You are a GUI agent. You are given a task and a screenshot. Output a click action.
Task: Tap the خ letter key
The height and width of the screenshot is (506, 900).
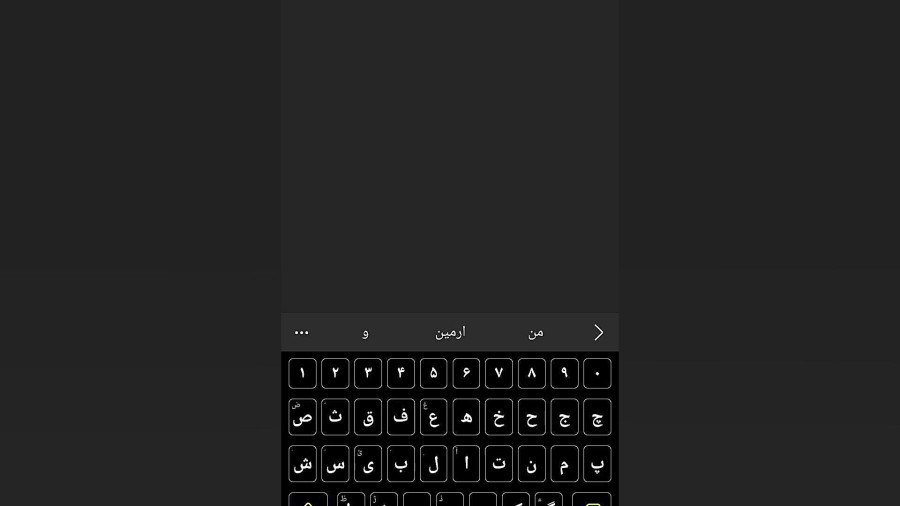click(499, 417)
